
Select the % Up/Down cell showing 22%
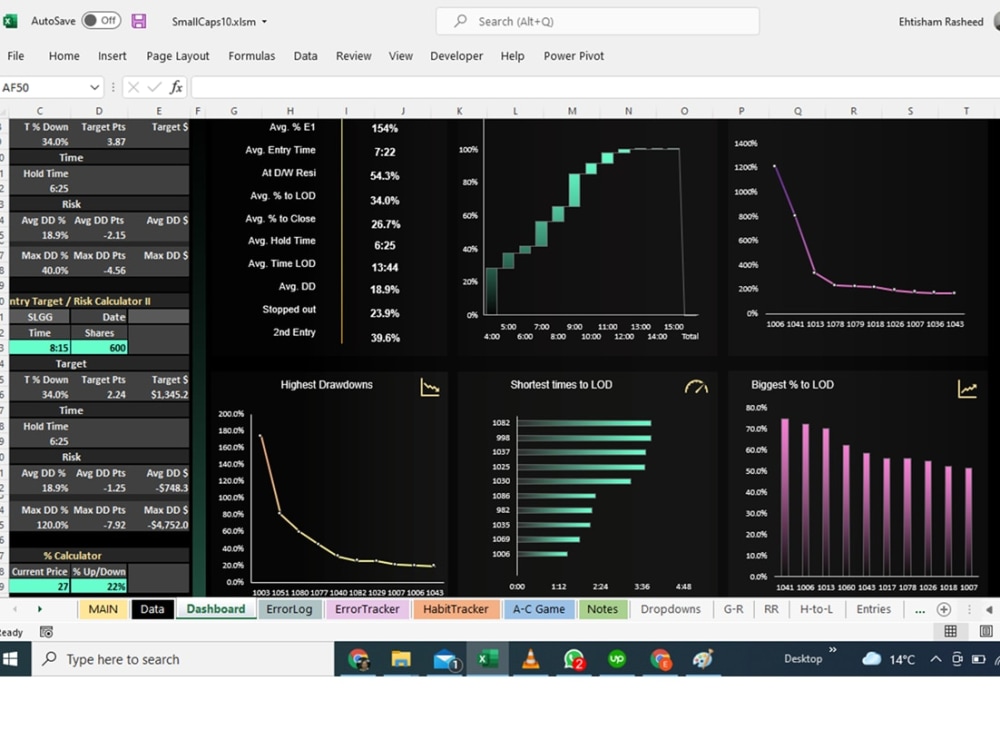(99, 587)
